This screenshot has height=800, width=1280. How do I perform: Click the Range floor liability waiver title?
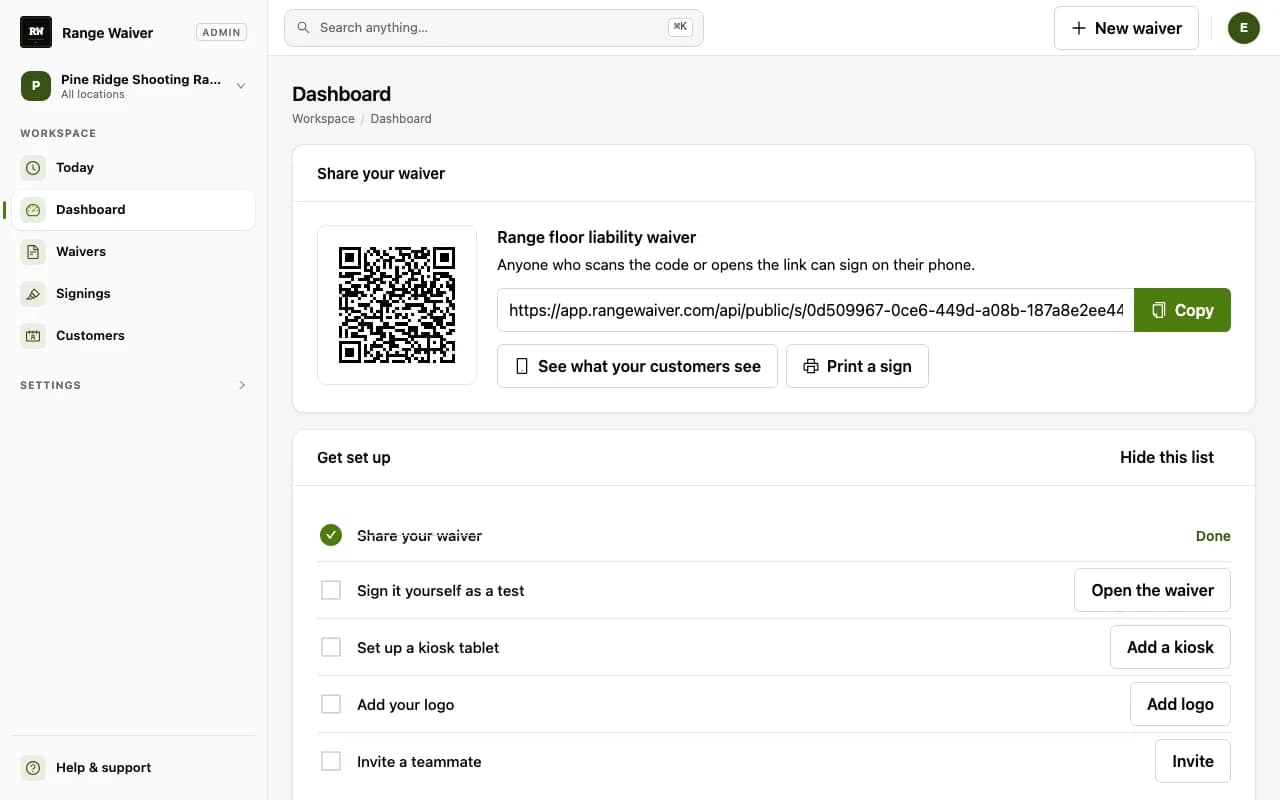(x=597, y=238)
